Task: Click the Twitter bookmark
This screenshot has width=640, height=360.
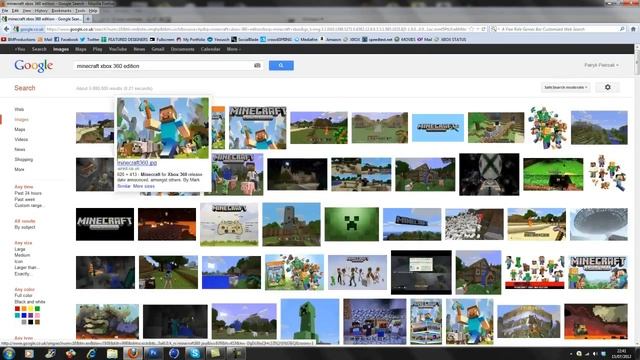Action: 90,40
